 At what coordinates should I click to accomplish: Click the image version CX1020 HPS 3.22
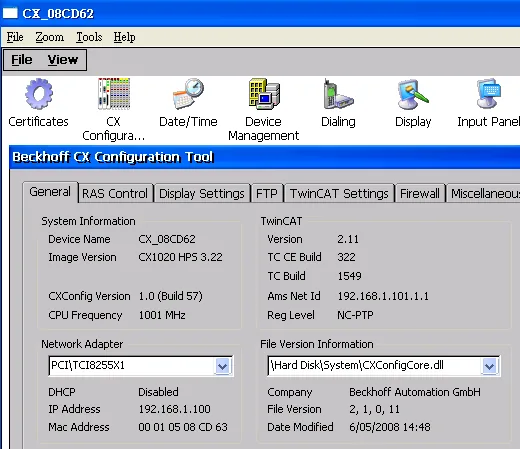[x=180, y=257]
